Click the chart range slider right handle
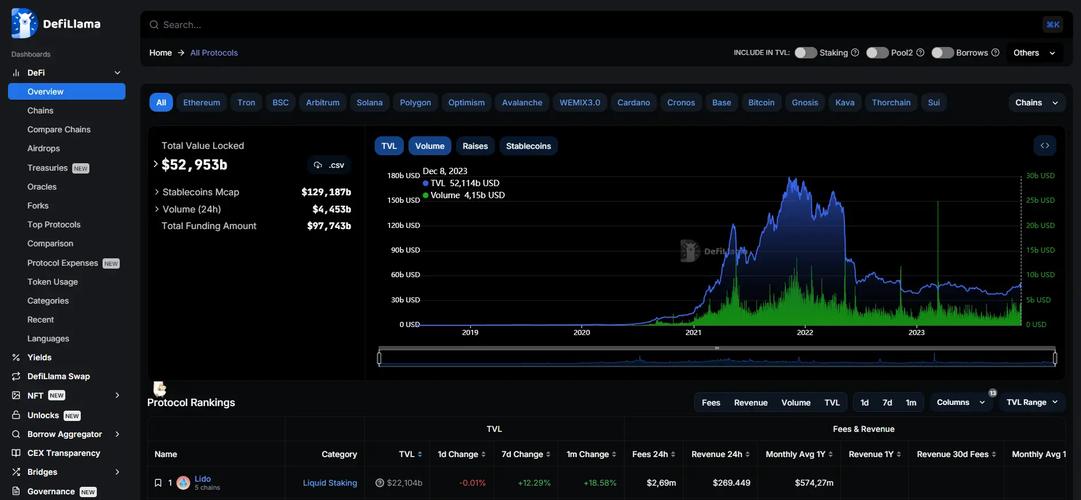 tap(1055, 358)
